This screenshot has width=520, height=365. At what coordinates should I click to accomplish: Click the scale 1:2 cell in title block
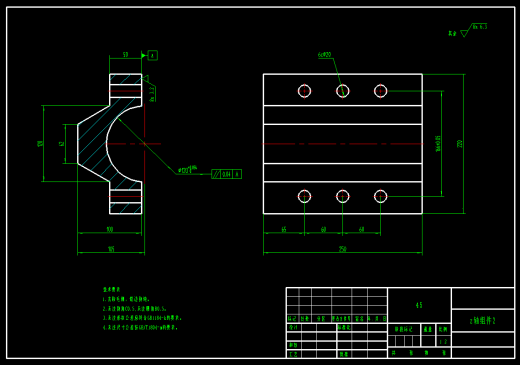click(x=443, y=341)
